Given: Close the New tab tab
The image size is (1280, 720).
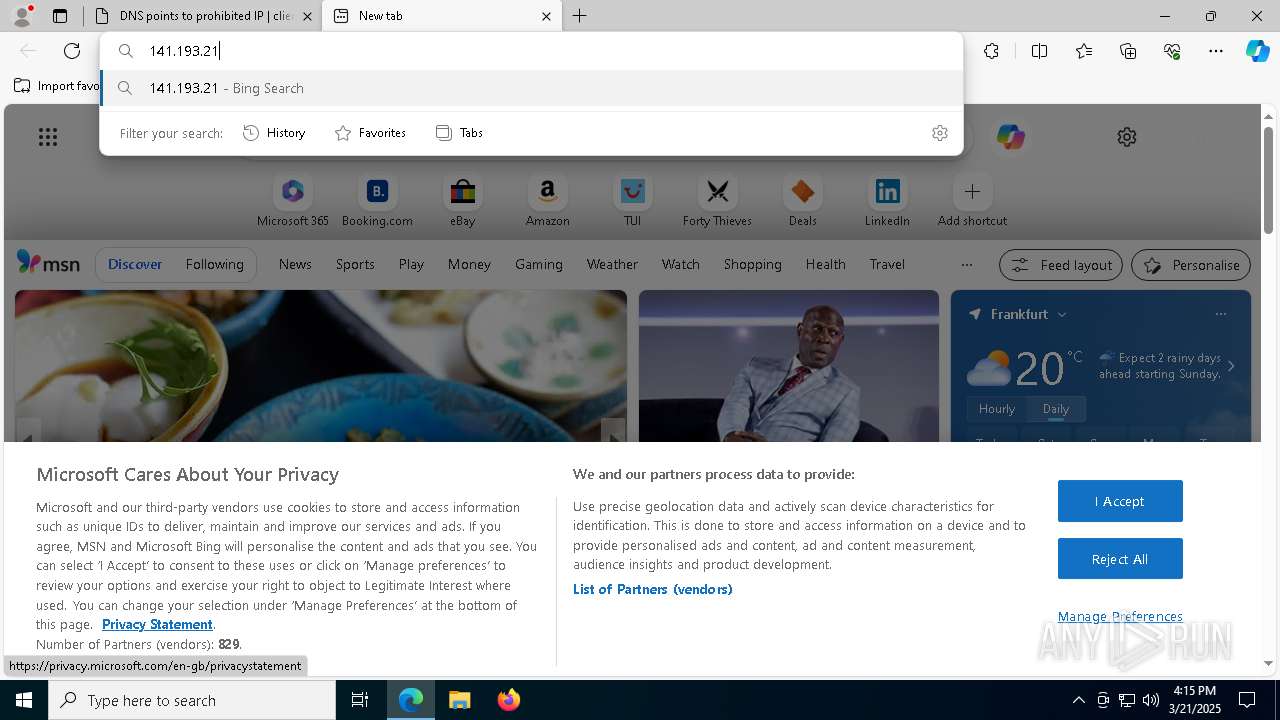Looking at the screenshot, I should 546,16.
